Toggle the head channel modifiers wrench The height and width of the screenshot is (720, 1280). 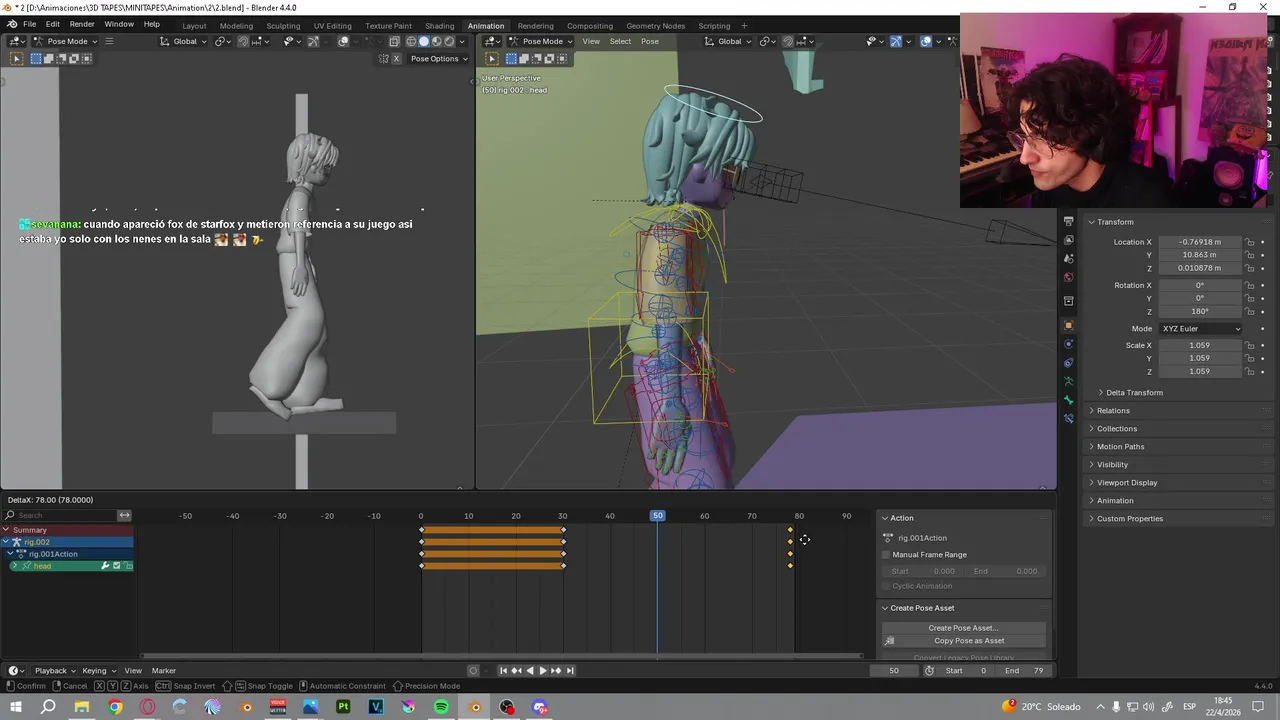[x=104, y=566]
